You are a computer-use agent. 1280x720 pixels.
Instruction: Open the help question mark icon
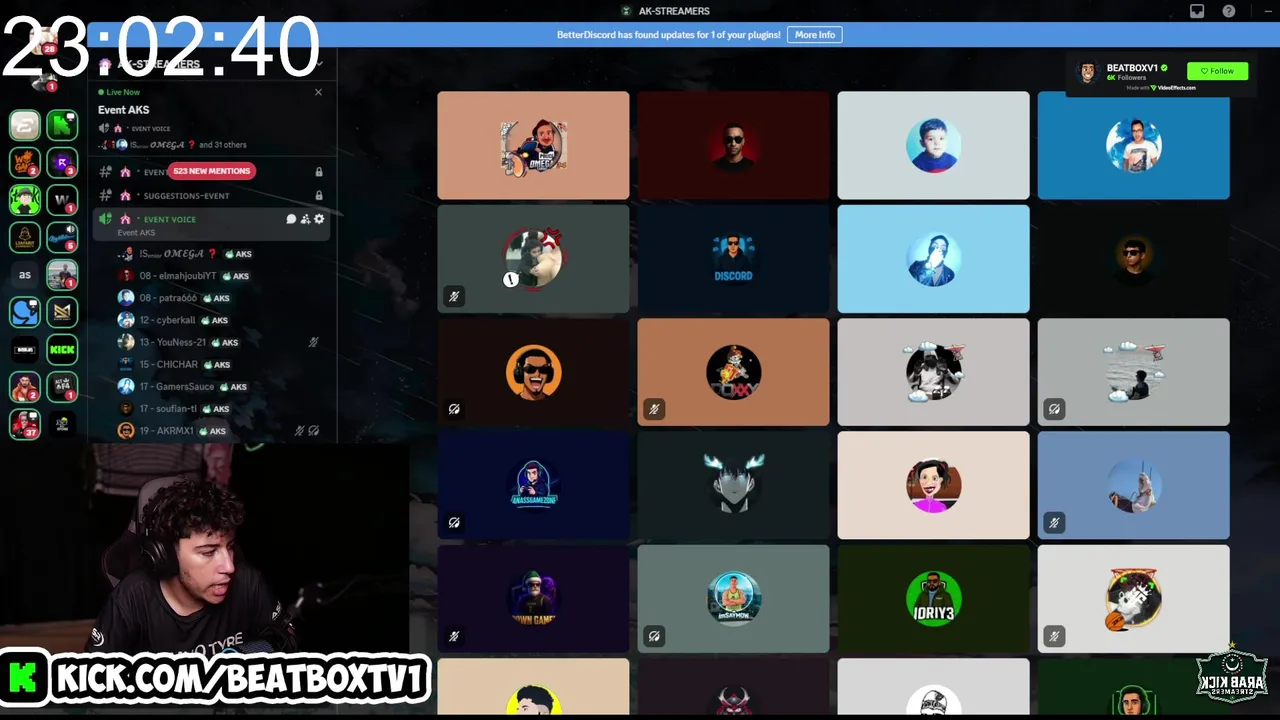[1229, 11]
